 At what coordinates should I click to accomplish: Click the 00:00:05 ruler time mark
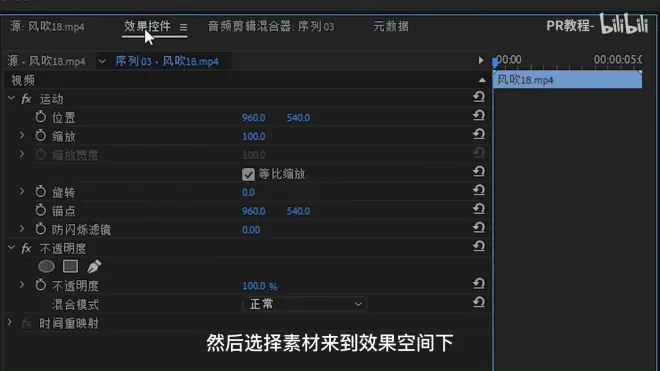[617, 59]
